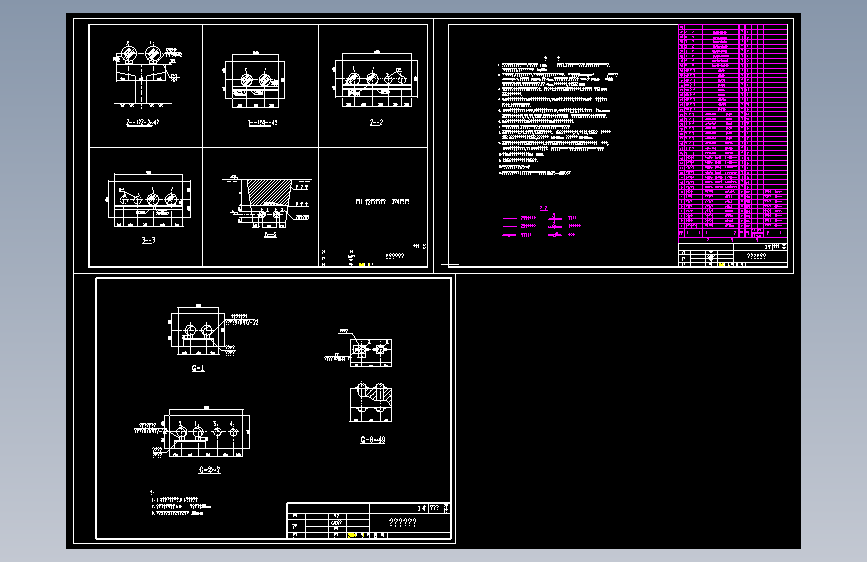
Task: Click "??????" in magenta-table sheet title block
Action: coord(756,256)
